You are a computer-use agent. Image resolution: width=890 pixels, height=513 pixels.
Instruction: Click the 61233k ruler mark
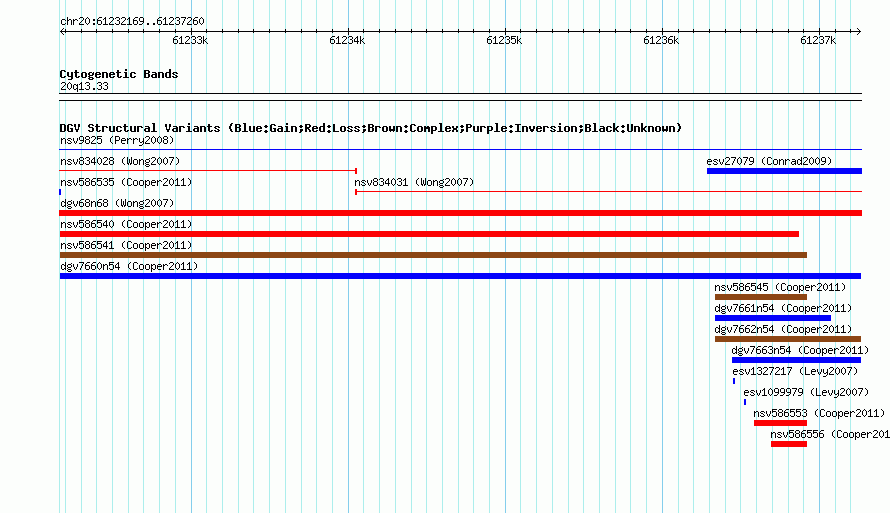coord(190,40)
